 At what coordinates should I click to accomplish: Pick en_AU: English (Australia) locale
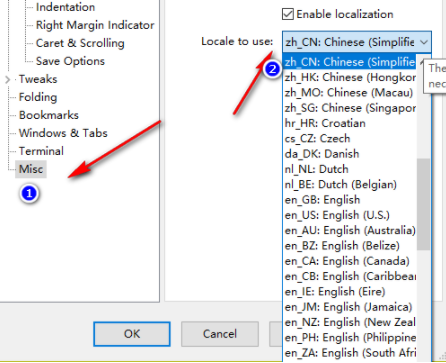click(350, 231)
